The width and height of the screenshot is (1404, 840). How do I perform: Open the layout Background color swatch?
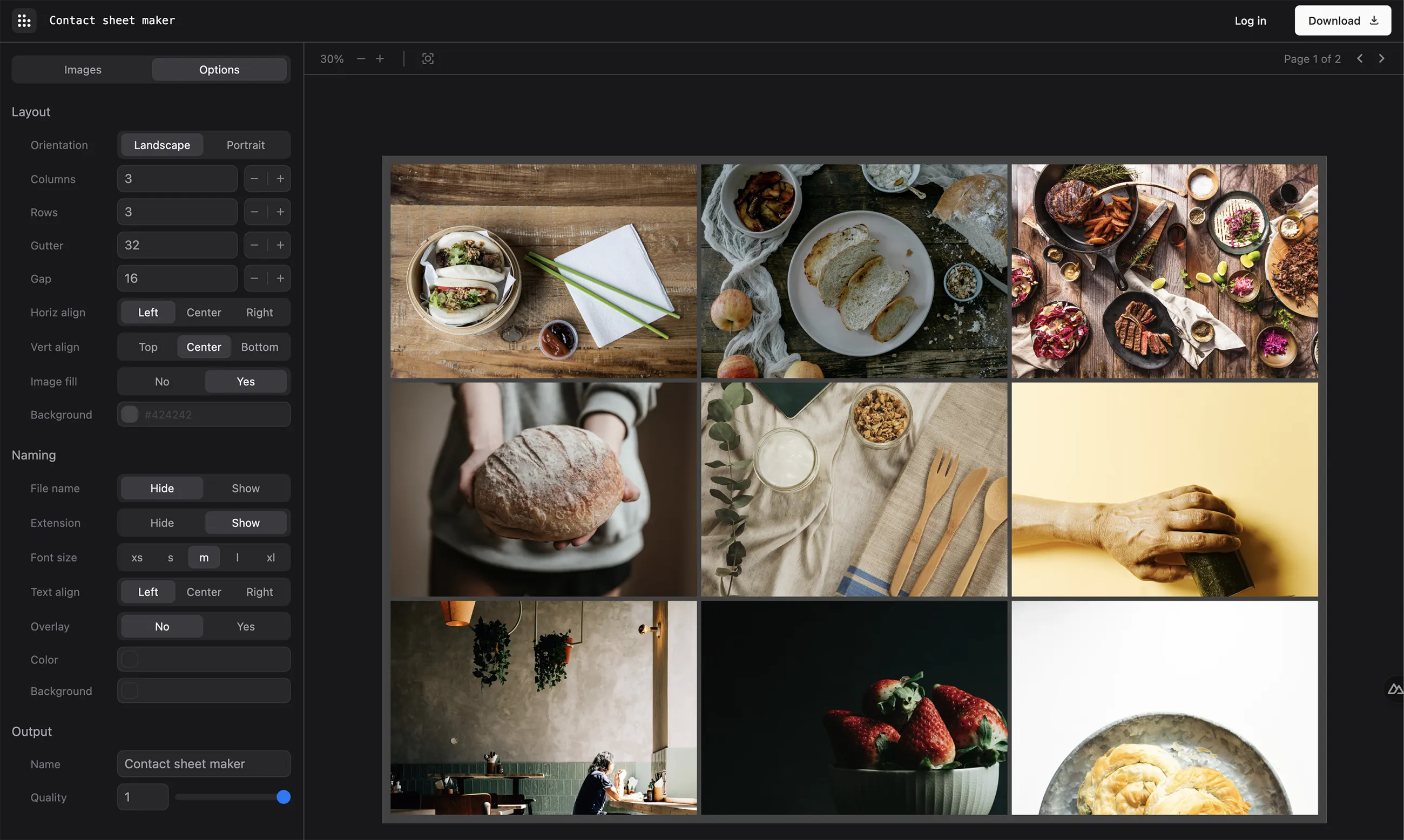coord(130,415)
